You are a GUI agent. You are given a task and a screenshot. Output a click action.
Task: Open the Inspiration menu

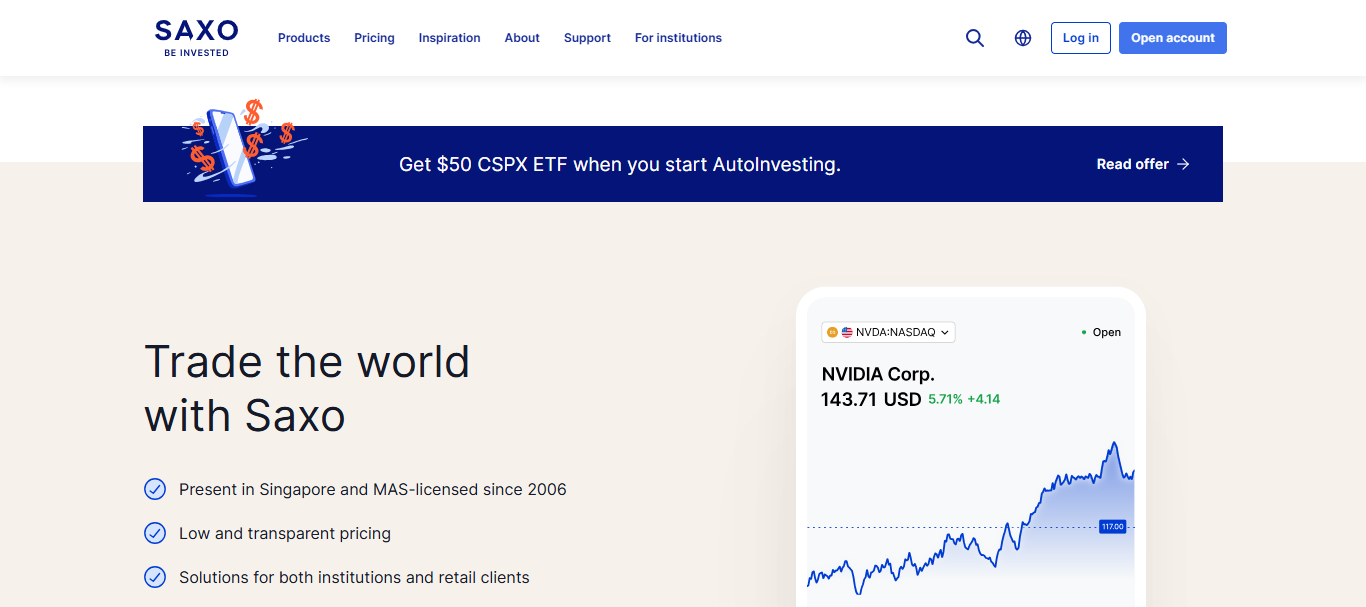[449, 38]
